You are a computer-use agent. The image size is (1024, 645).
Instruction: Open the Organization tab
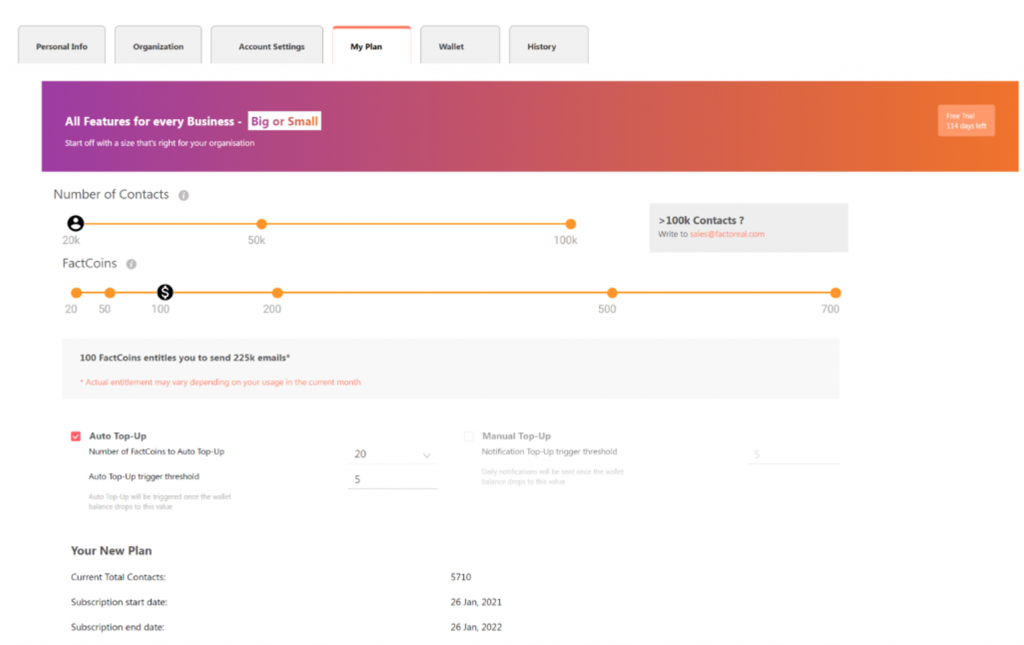[158, 46]
